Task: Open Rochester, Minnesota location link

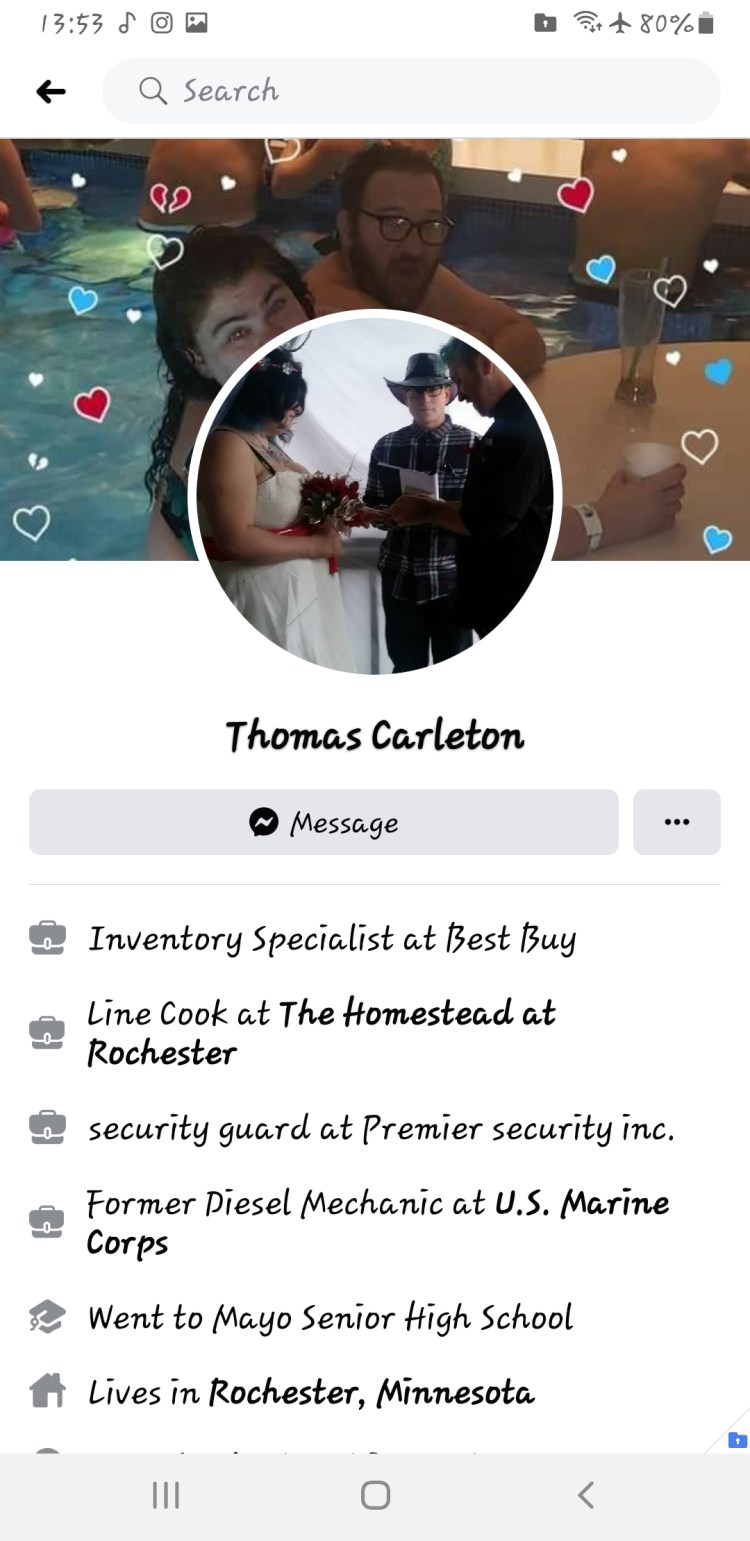Action: click(x=371, y=1392)
